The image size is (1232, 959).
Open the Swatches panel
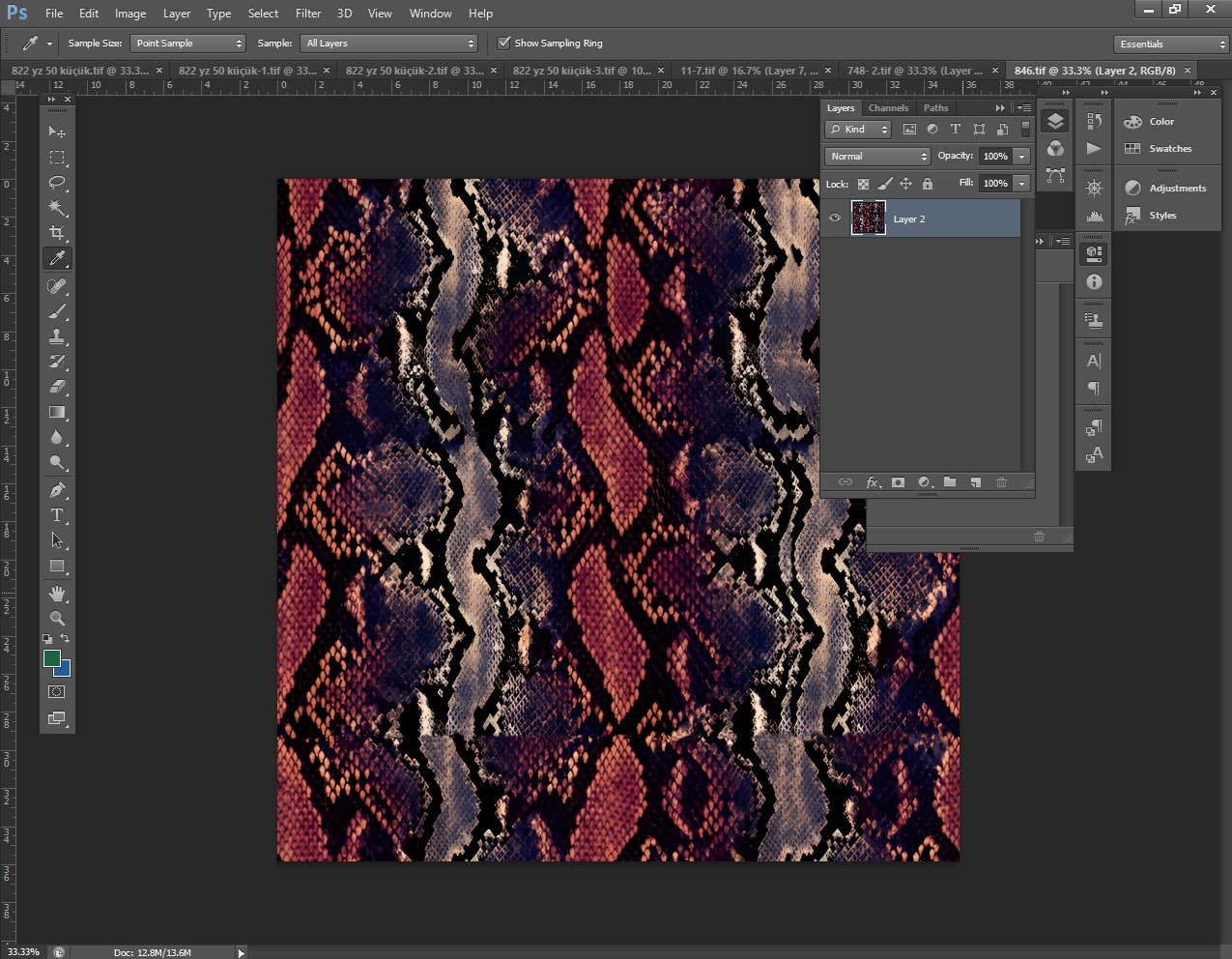pyautogui.click(x=1169, y=149)
